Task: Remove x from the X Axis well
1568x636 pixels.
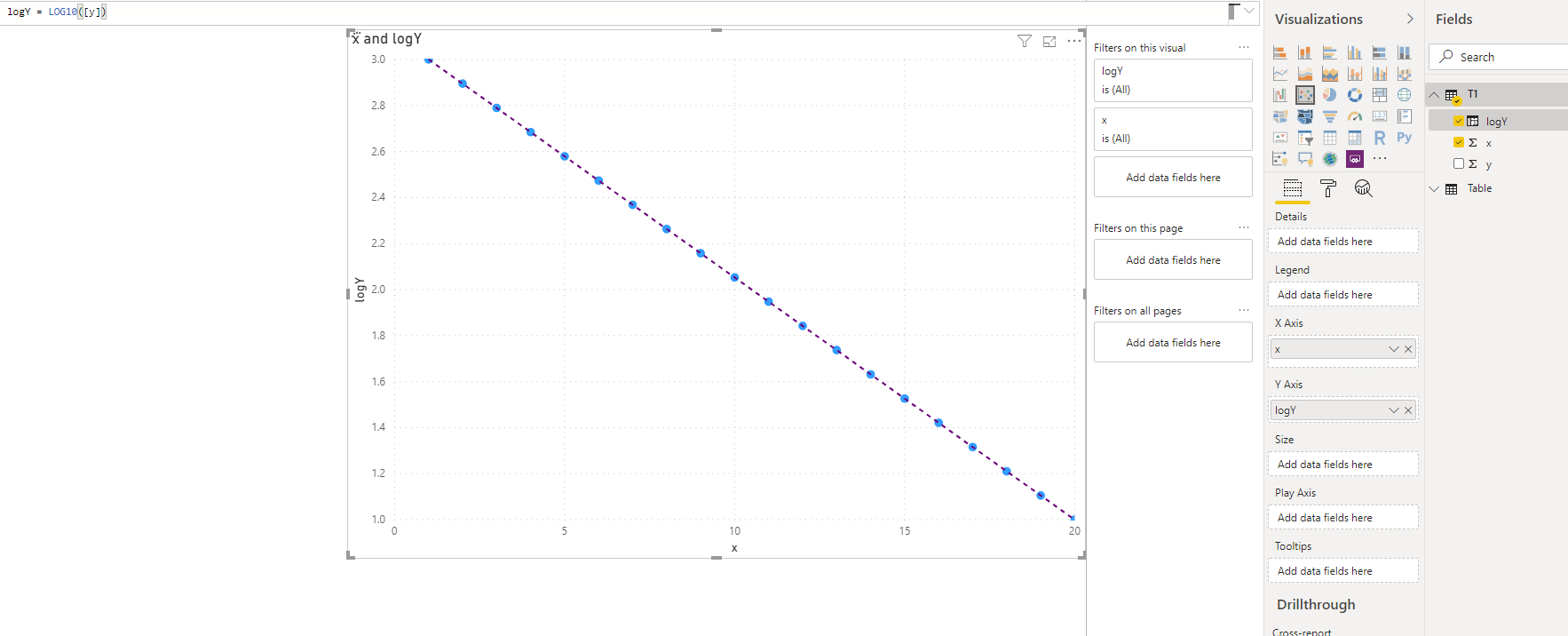Action: (x=1408, y=349)
